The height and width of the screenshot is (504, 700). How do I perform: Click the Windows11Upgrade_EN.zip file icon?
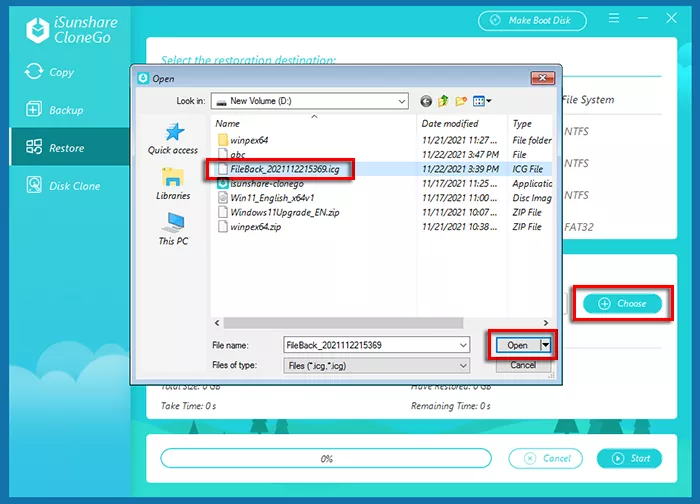222,212
